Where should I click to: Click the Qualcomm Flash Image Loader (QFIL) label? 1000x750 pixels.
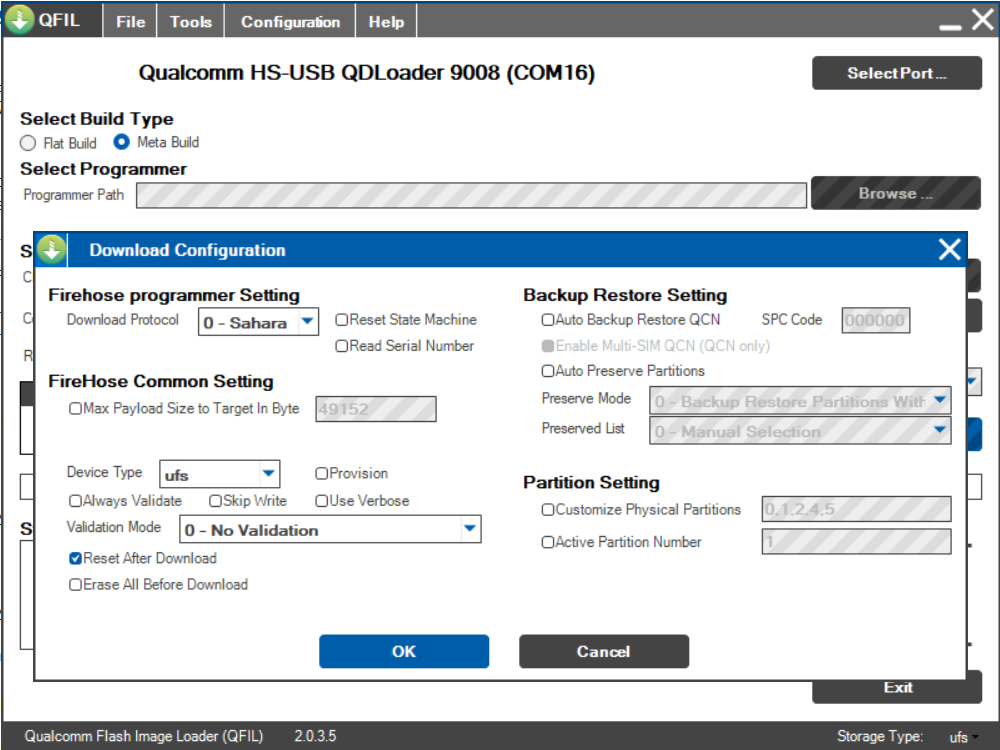point(143,736)
